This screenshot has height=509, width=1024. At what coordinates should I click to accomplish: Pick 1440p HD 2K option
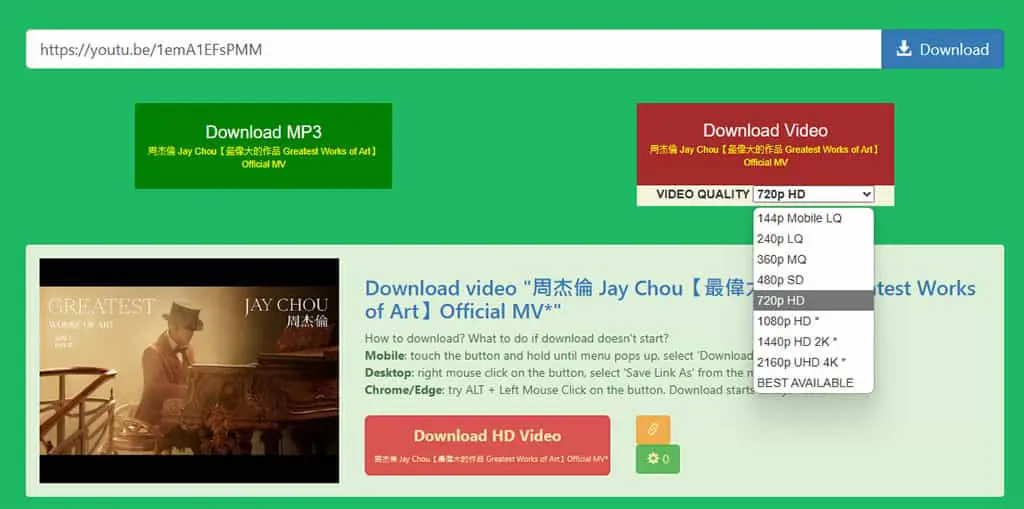[x=813, y=341]
